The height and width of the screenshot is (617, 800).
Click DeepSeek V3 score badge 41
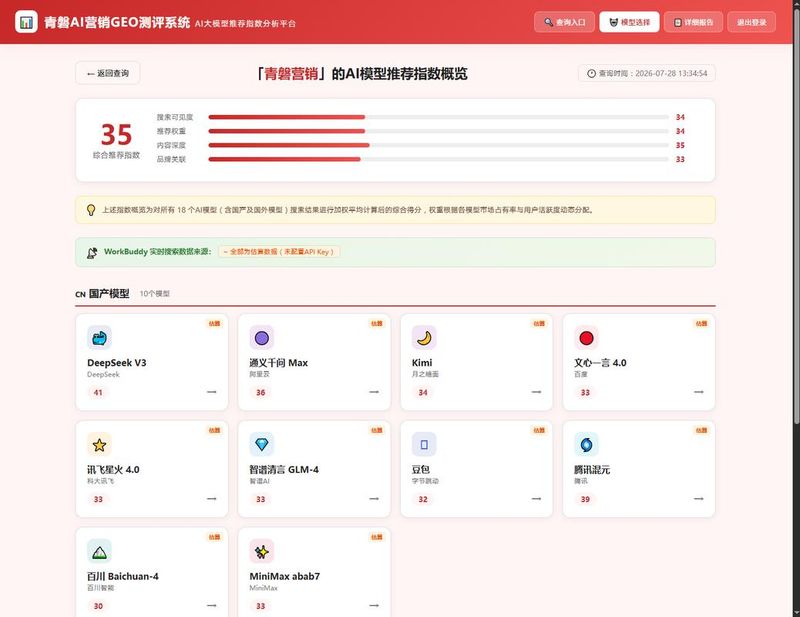tap(98, 392)
